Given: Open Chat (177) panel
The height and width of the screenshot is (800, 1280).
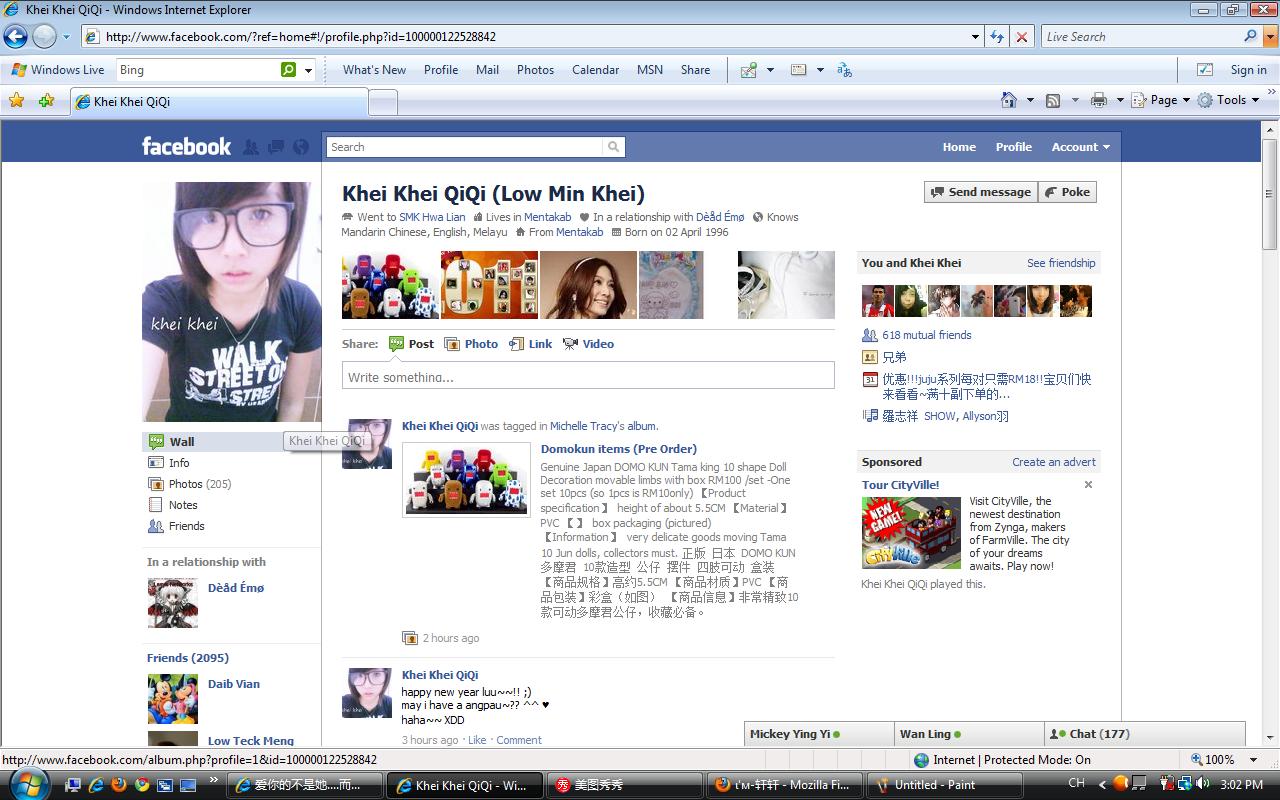Looking at the screenshot, I should click(1144, 734).
